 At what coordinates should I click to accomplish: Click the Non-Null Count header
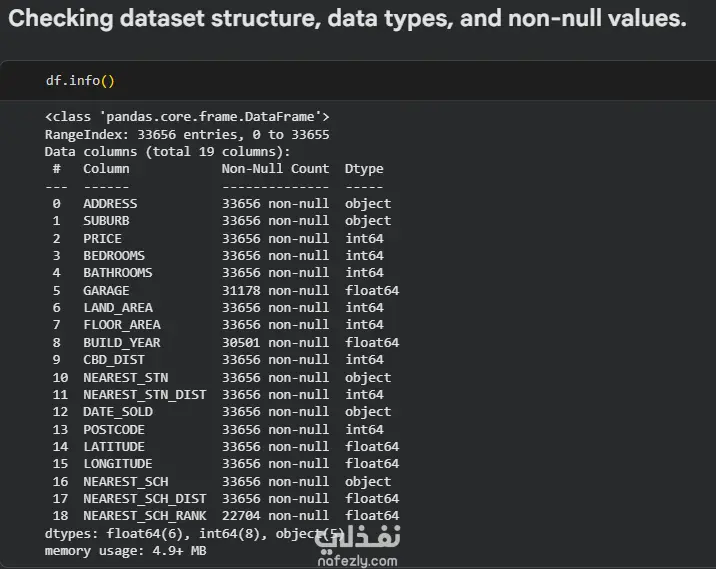click(x=275, y=169)
